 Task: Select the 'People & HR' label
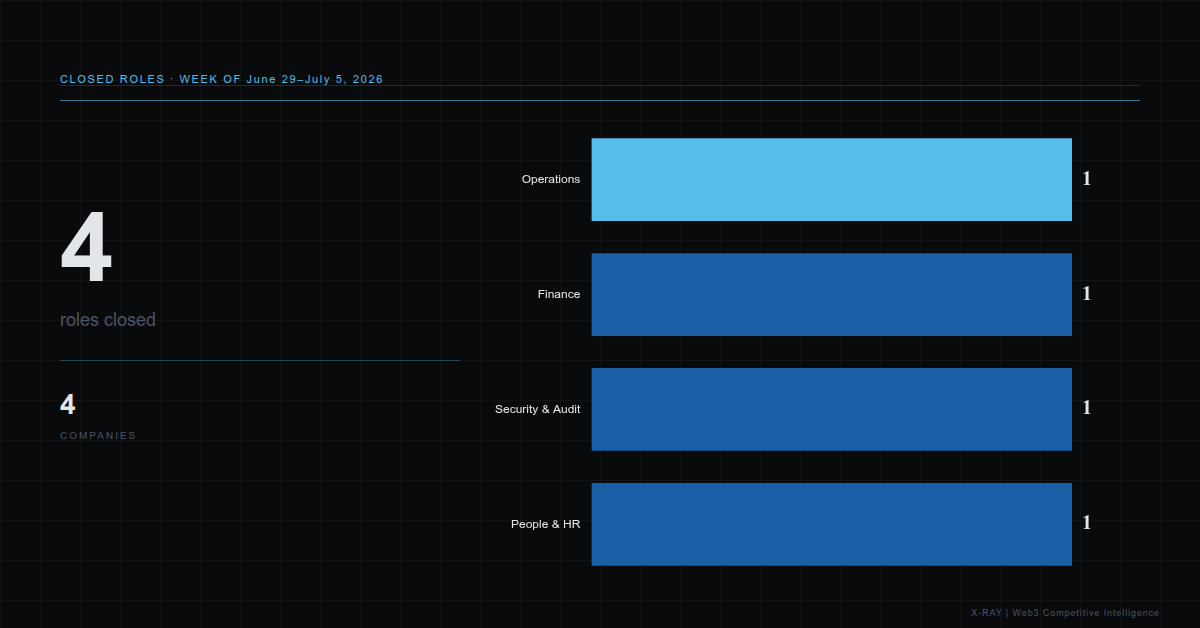pyautogui.click(x=546, y=524)
